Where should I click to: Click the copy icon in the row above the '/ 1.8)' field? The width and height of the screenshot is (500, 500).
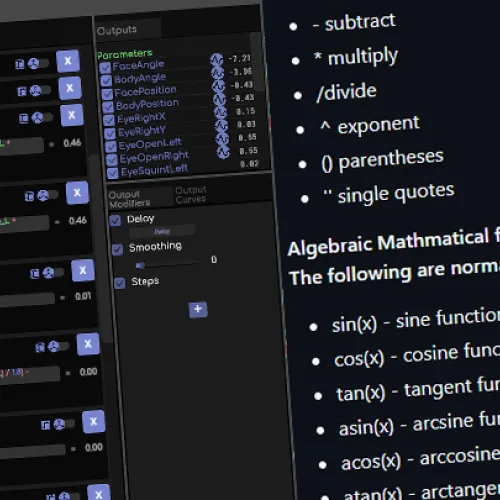pos(40,348)
